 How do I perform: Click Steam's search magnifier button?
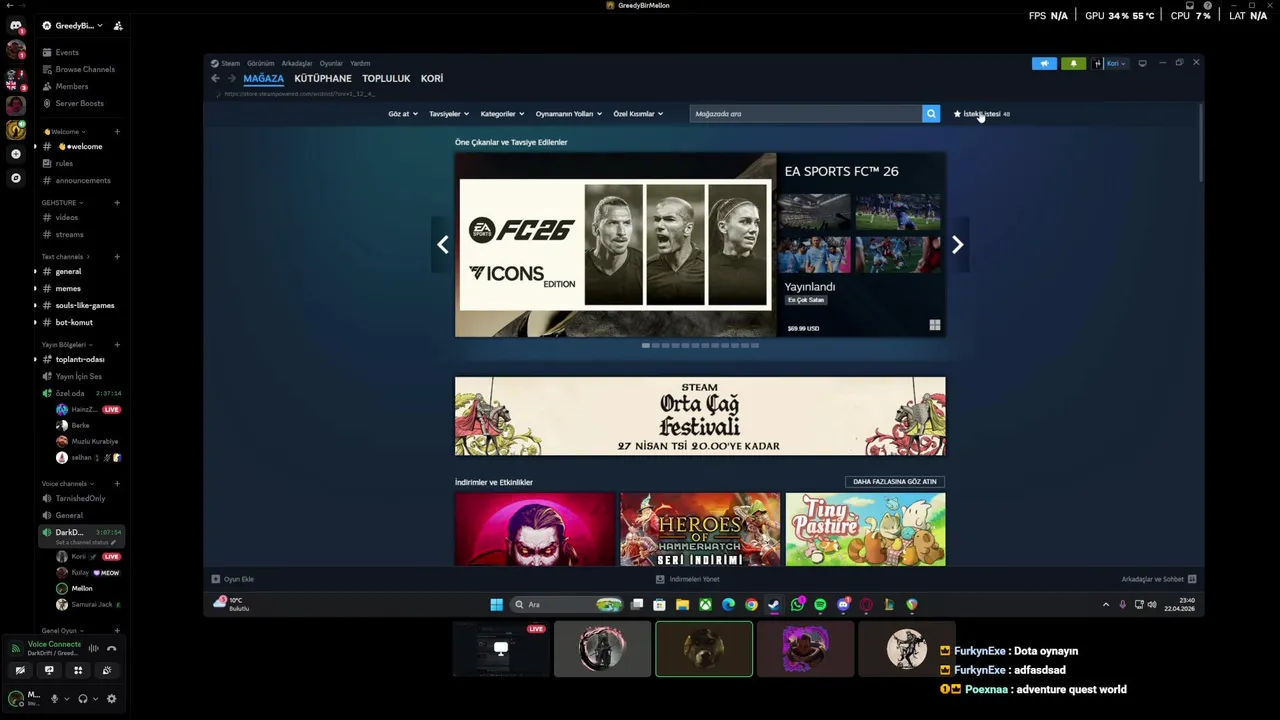click(x=931, y=114)
